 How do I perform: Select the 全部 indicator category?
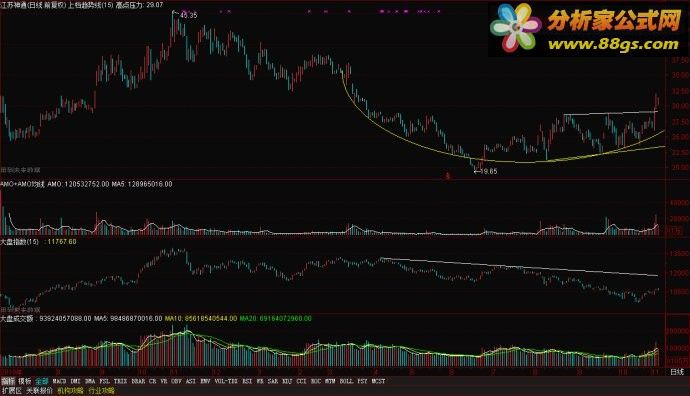(41, 381)
